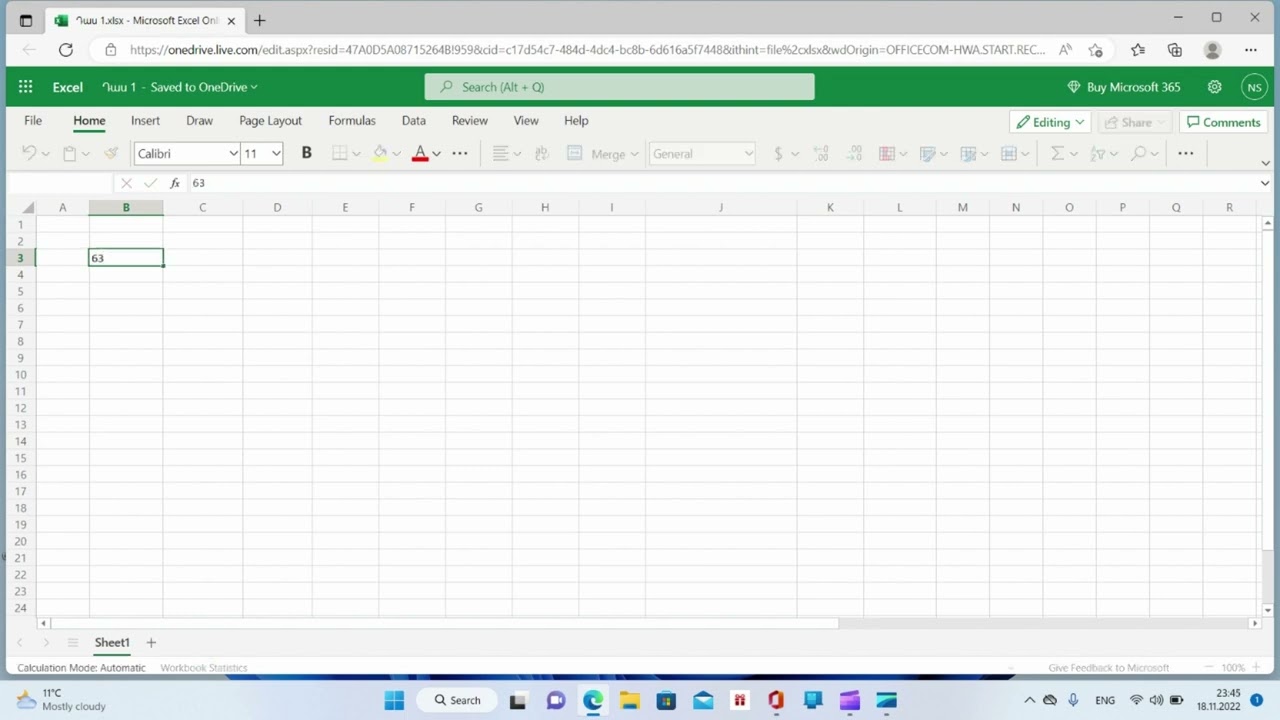Click the AutoSum sigma icon

[1057, 153]
